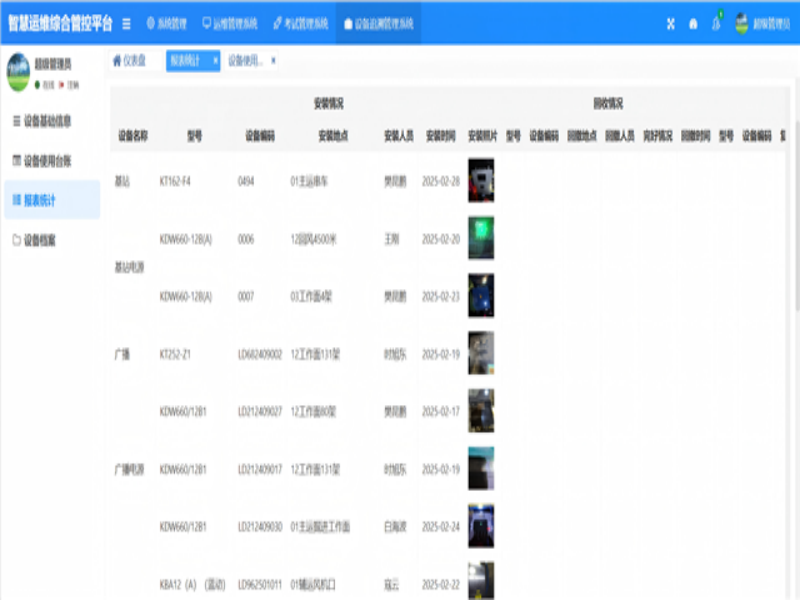Open install photo for KT162-F4 row
800x600 pixels.
point(481,181)
